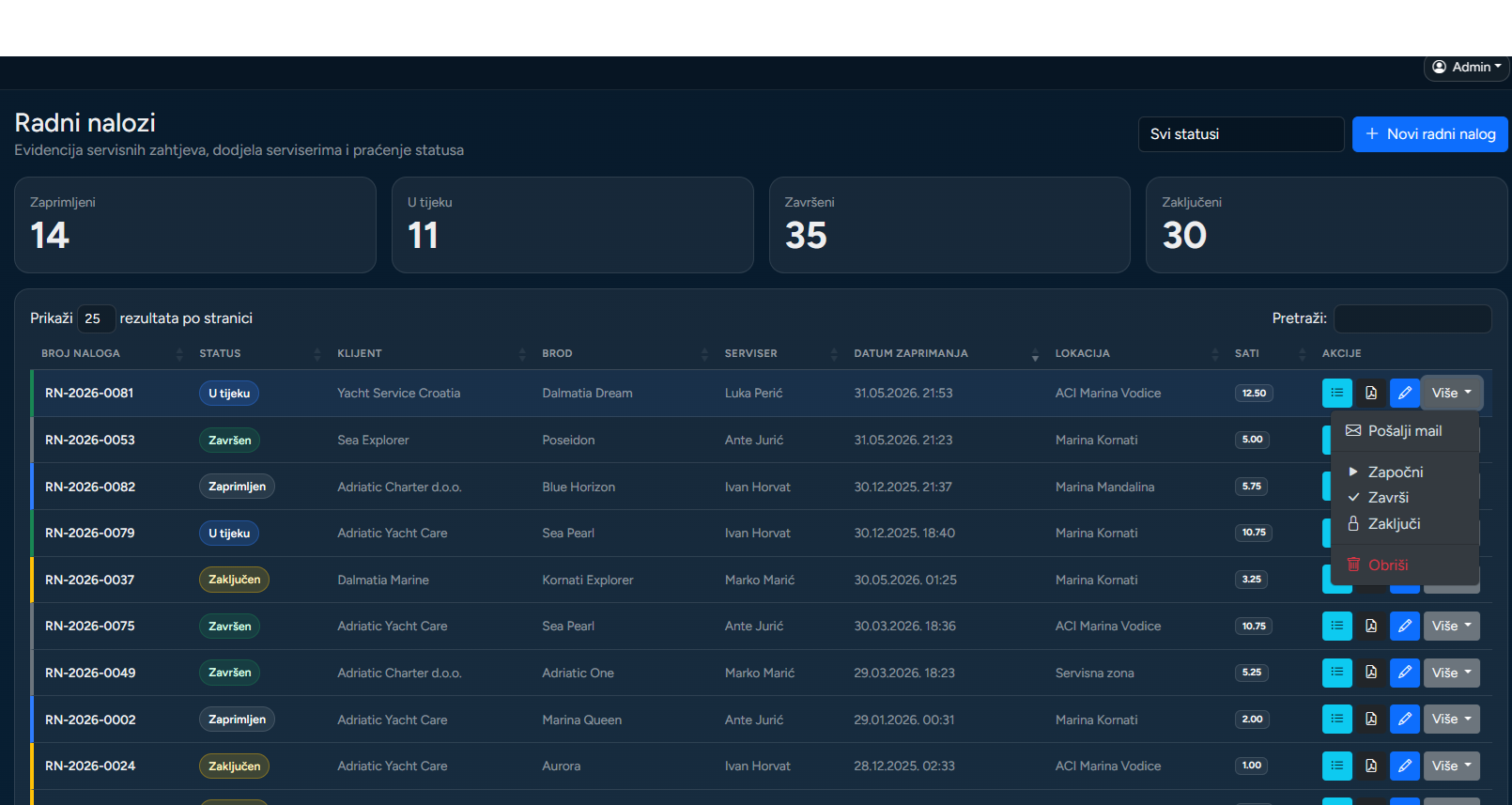Select Završi in the Više menu
This screenshot has height=805, width=1512.
[x=1405, y=498]
